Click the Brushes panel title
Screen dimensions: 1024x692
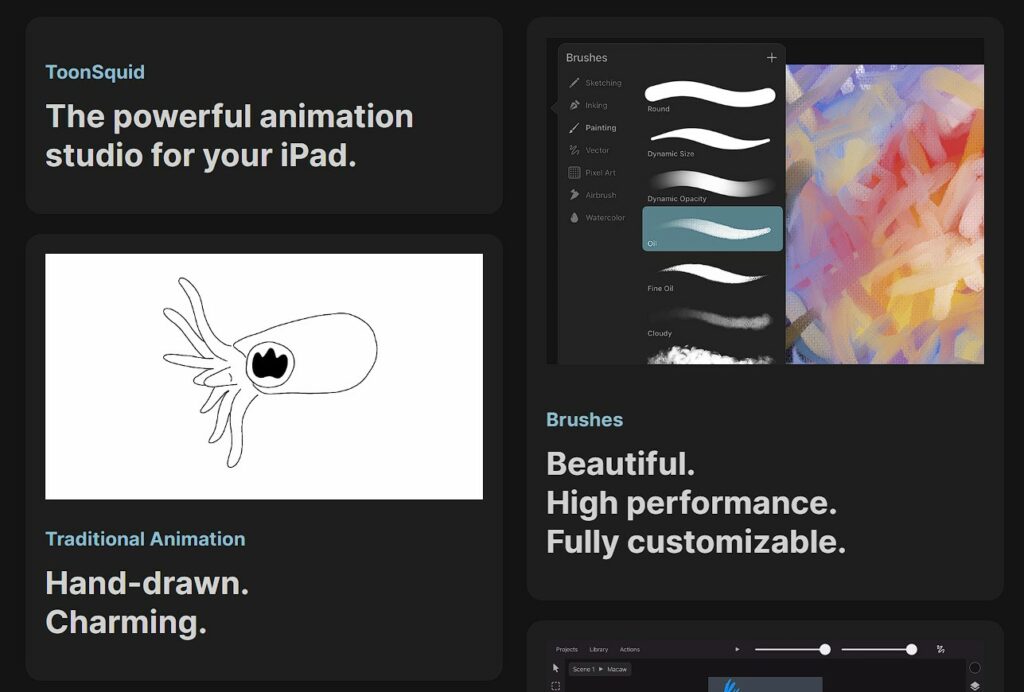586,57
